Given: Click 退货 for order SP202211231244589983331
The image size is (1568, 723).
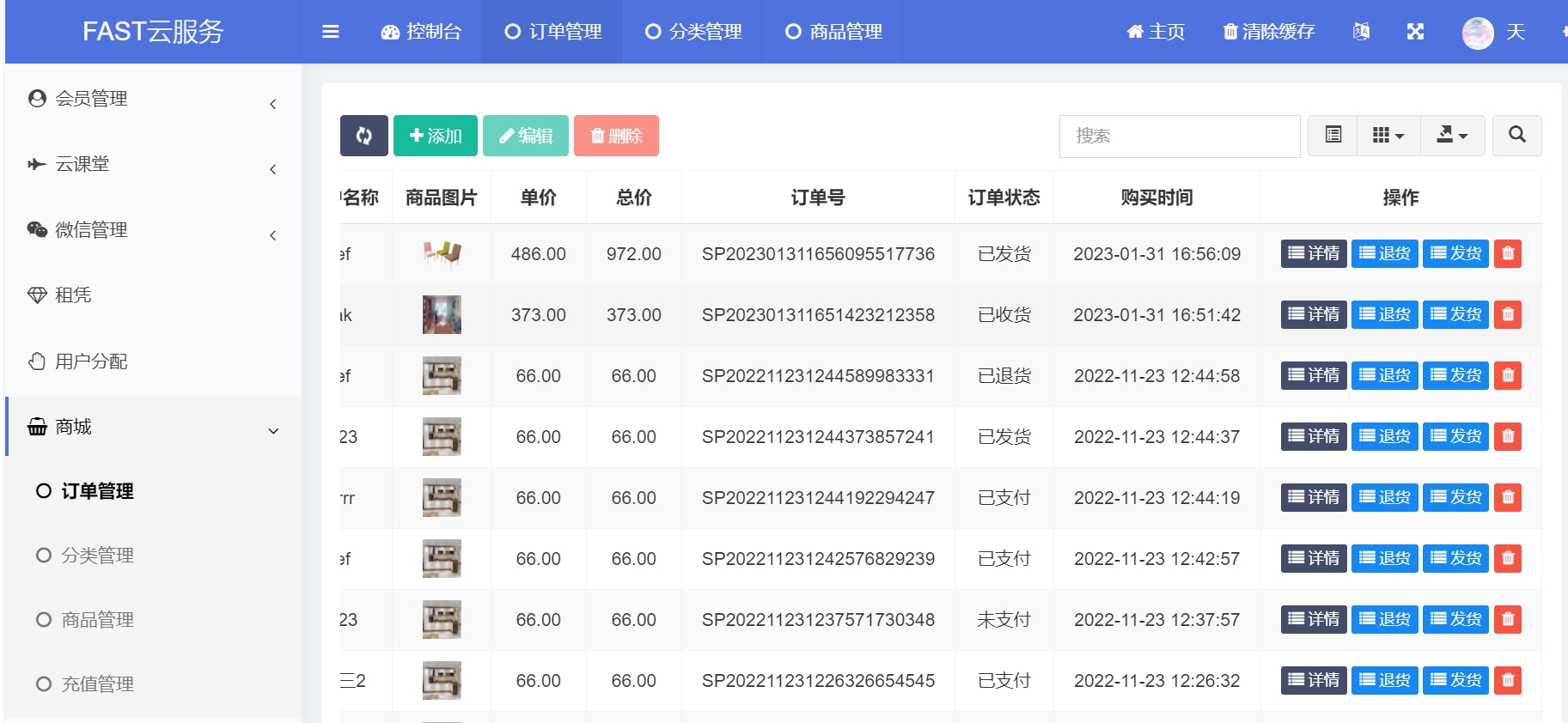Looking at the screenshot, I should [x=1385, y=375].
